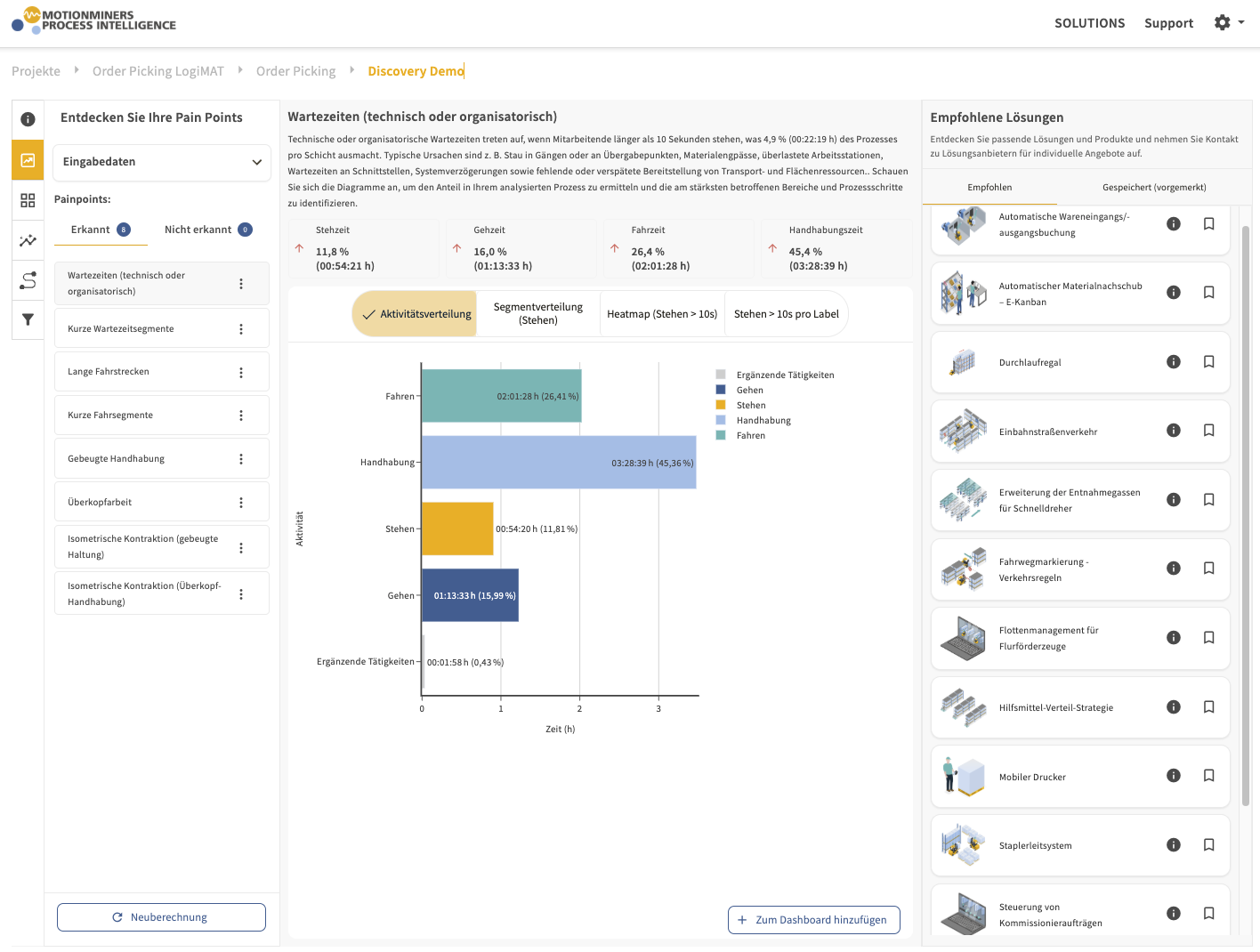Switch to the Erkannt tab
Screen dimensions: 1260x952
pos(101,230)
